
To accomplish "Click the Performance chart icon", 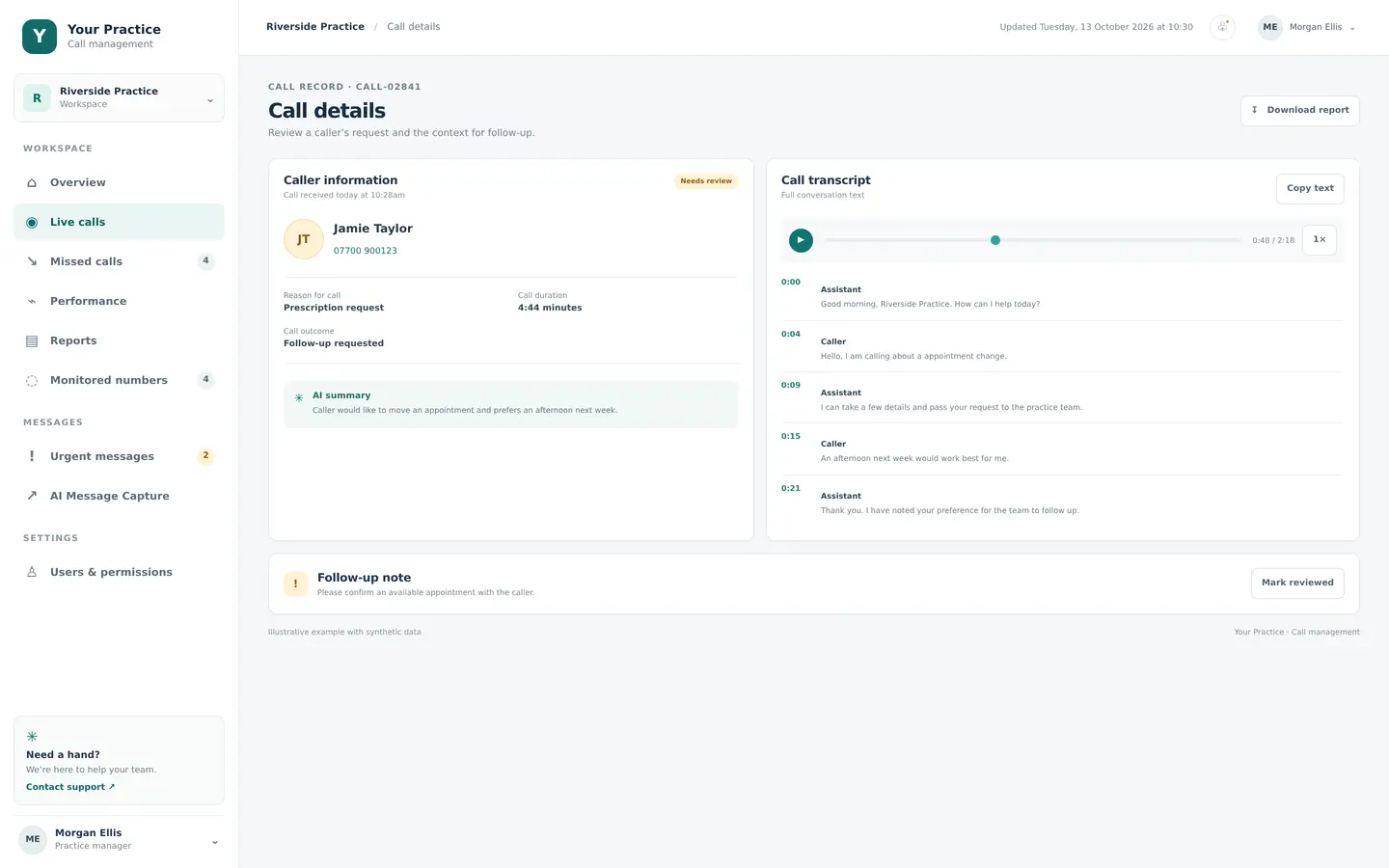I will click(32, 301).
